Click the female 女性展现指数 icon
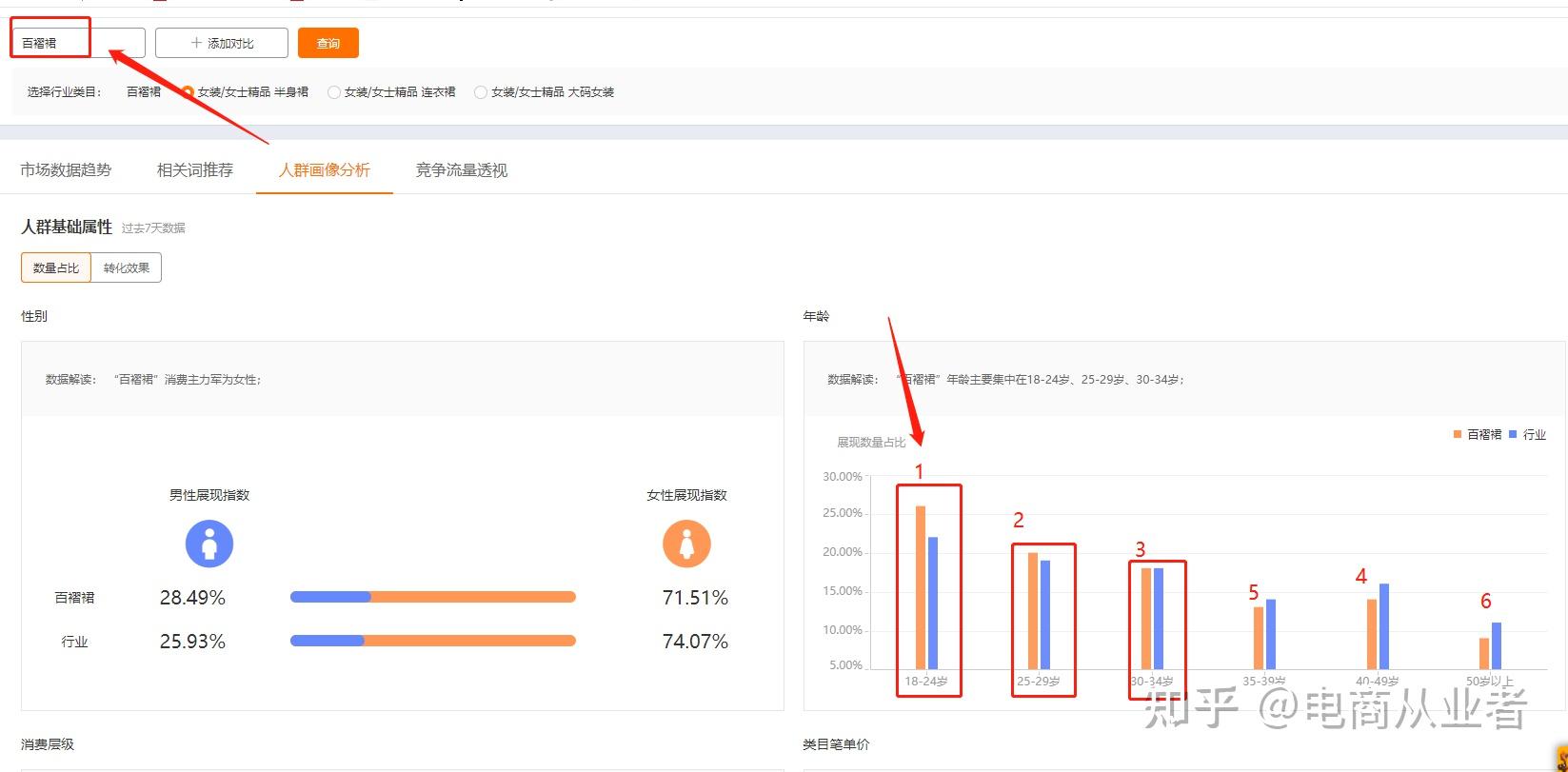 click(687, 544)
